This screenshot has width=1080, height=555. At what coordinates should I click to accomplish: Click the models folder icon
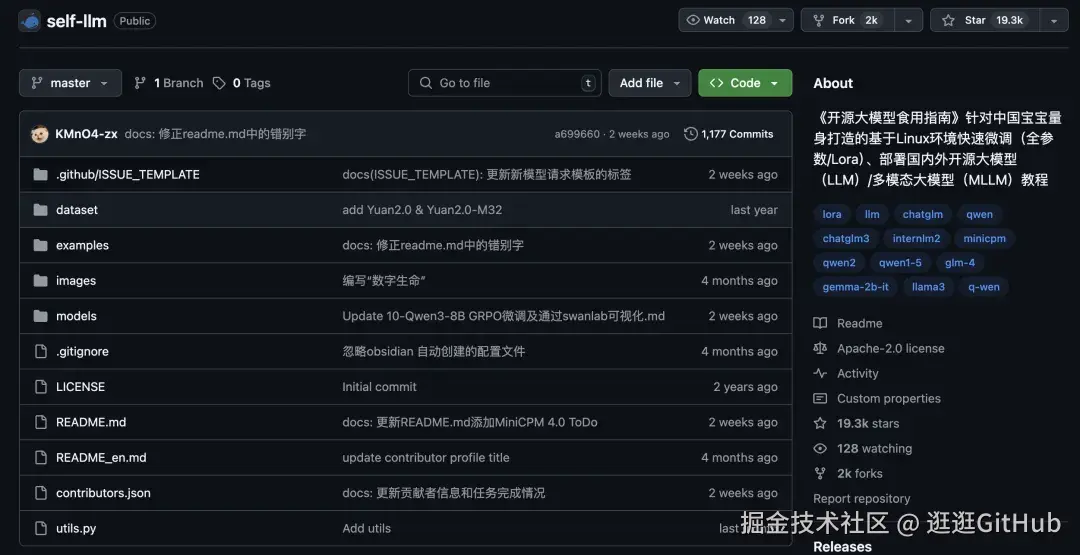click(41, 316)
